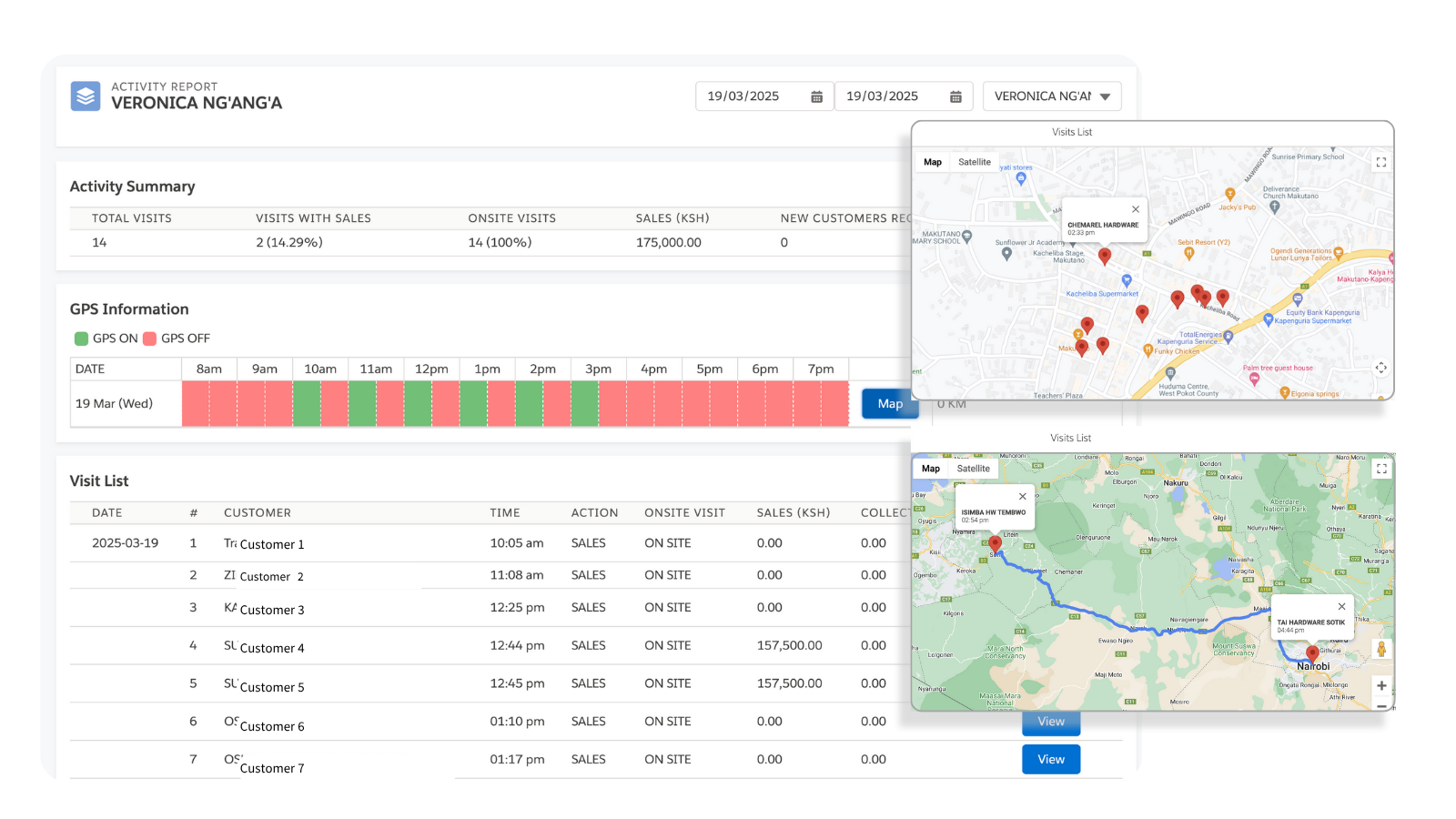The height and width of the screenshot is (819, 1456).
Task: Click the zoom out control on the route map
Action: [1381, 704]
